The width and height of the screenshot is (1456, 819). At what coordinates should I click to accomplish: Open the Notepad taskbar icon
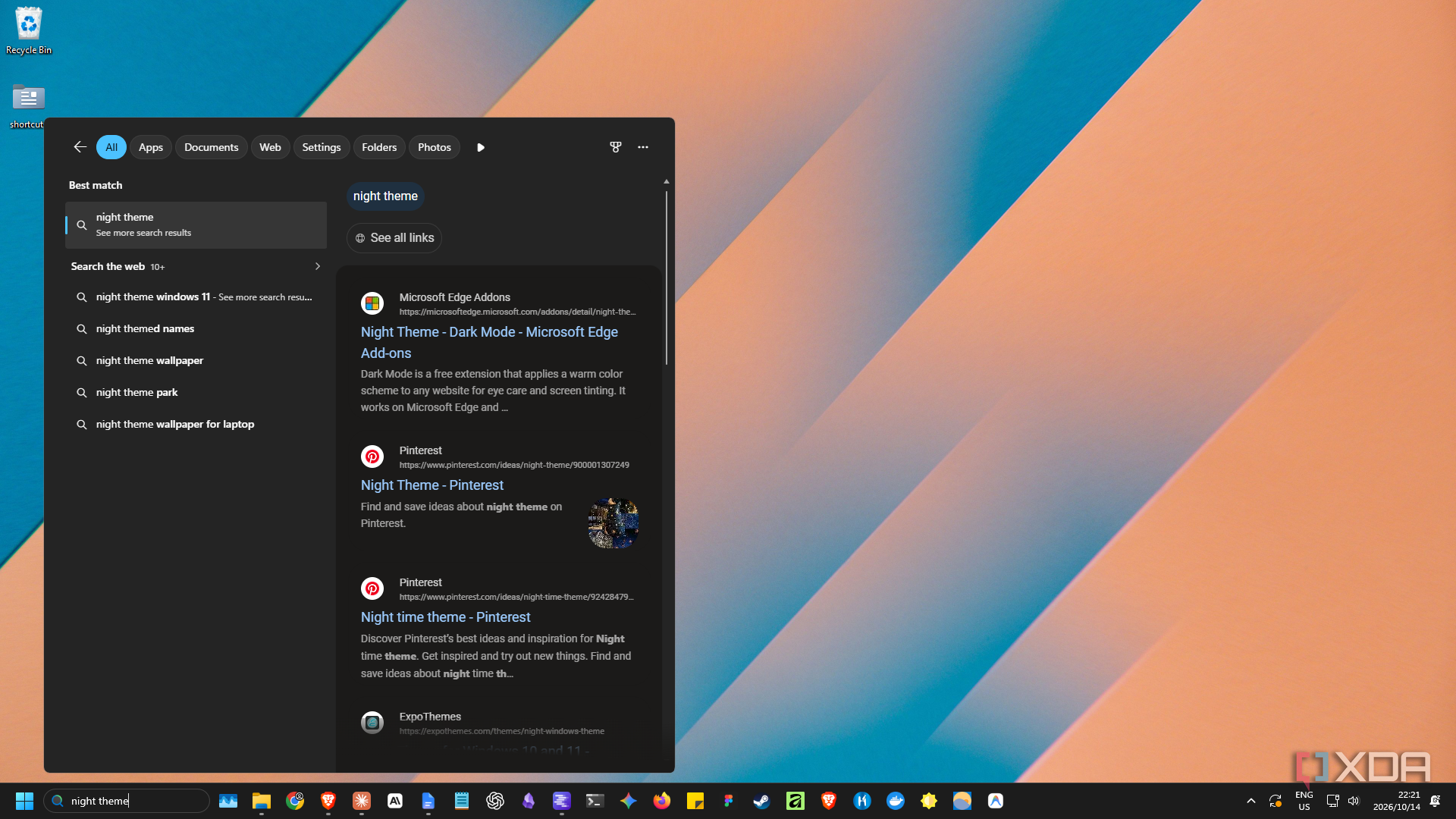462,801
